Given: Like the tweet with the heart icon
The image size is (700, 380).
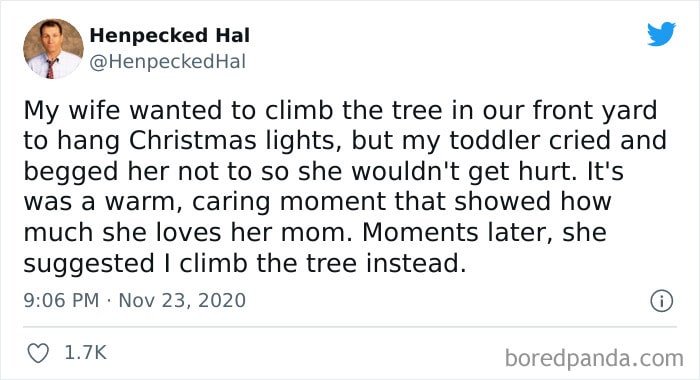Looking at the screenshot, I should tap(38, 353).
